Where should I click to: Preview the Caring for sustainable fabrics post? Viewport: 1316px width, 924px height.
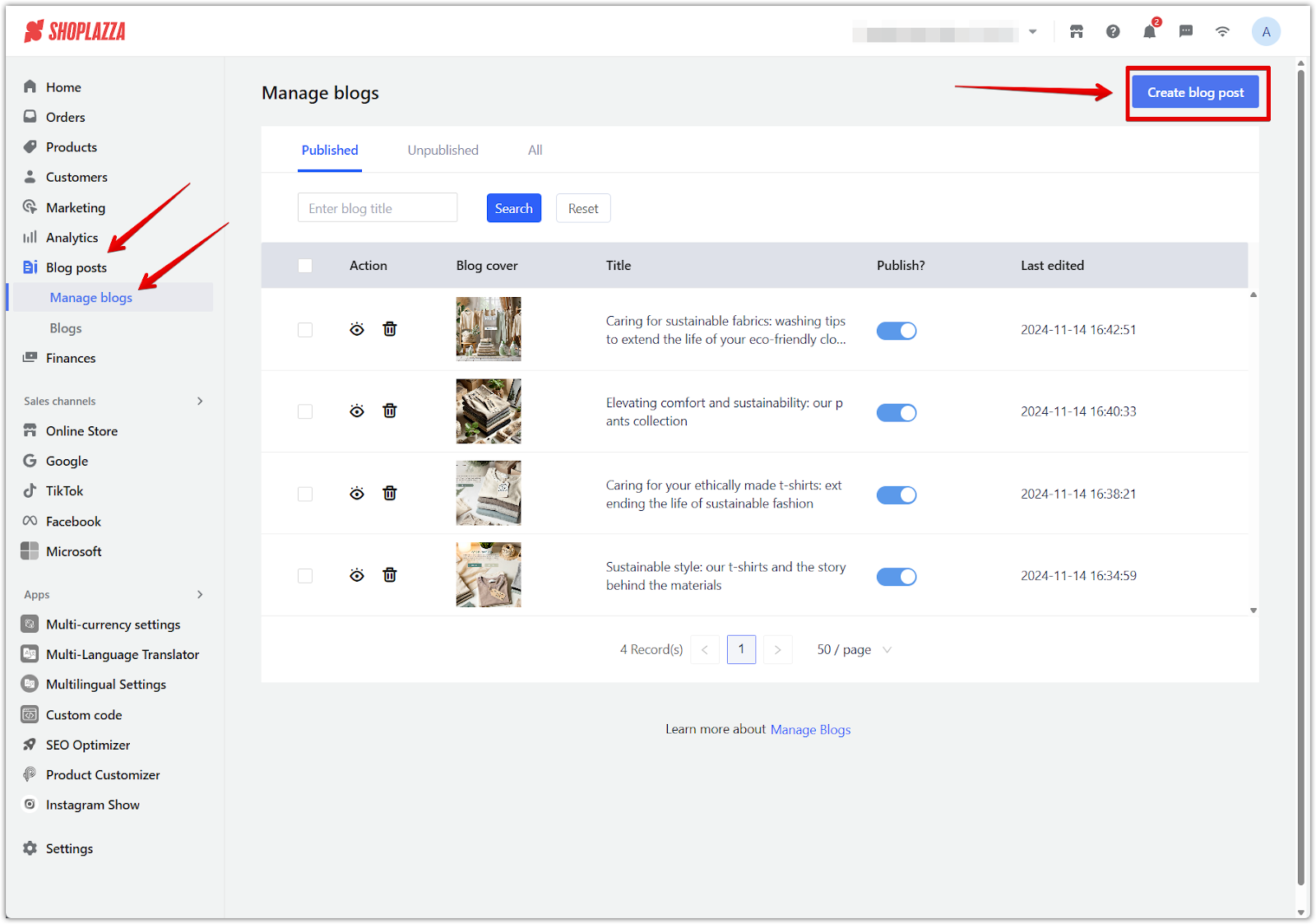click(x=357, y=329)
